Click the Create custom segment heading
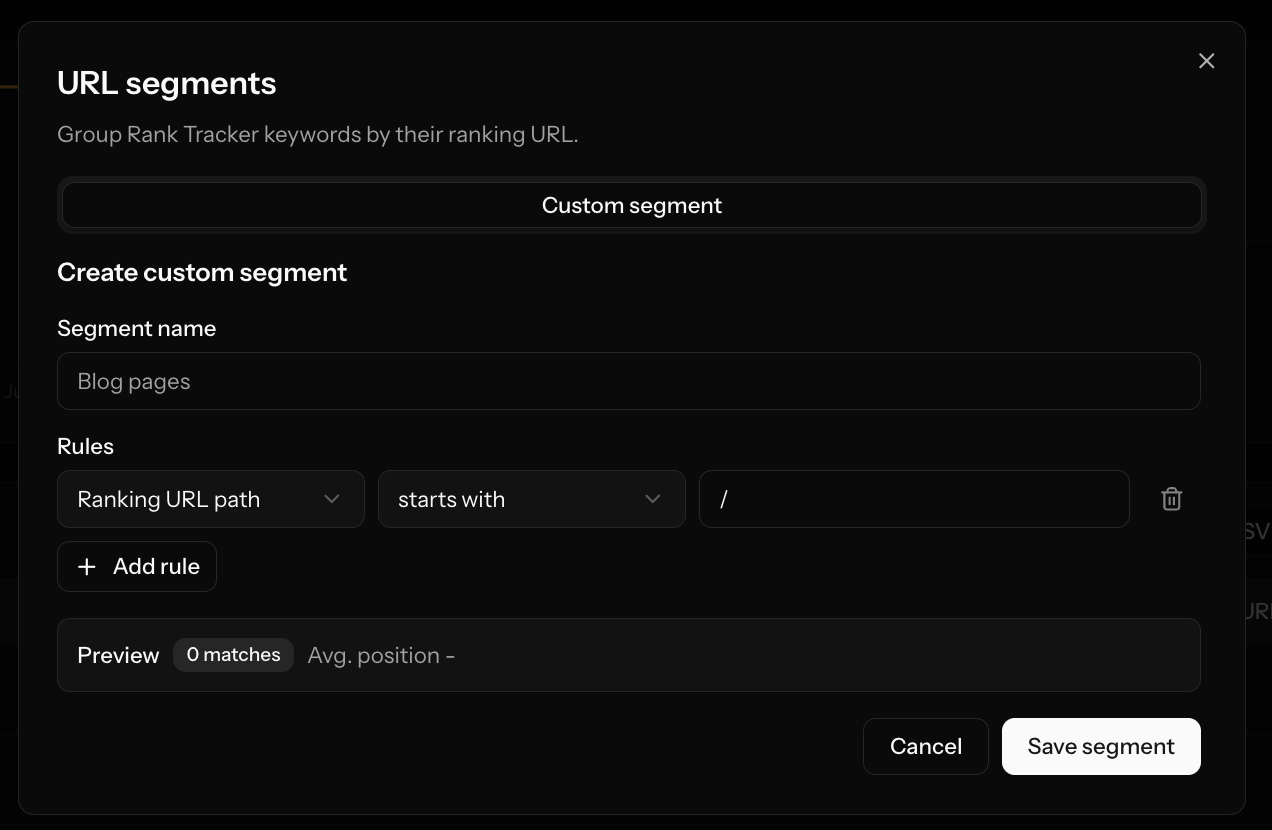 pos(202,273)
